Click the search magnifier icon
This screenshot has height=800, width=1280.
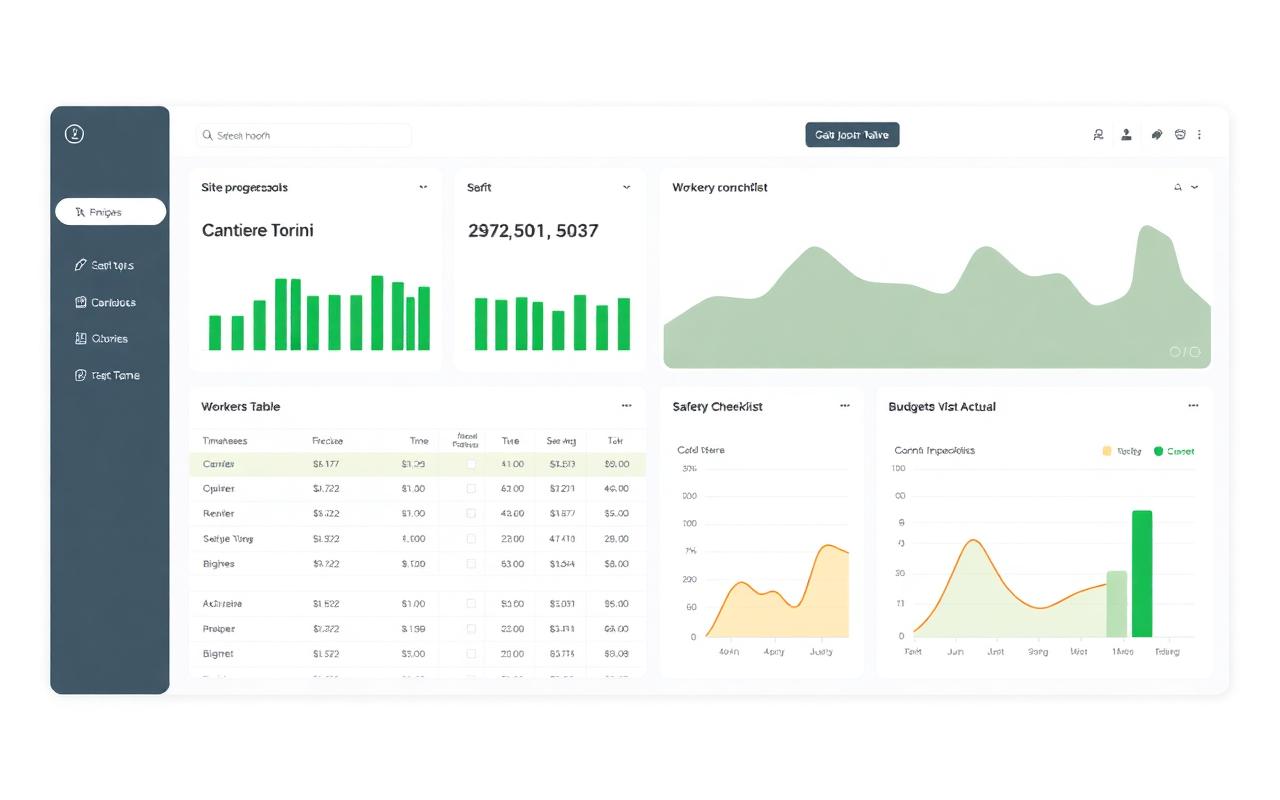point(208,135)
